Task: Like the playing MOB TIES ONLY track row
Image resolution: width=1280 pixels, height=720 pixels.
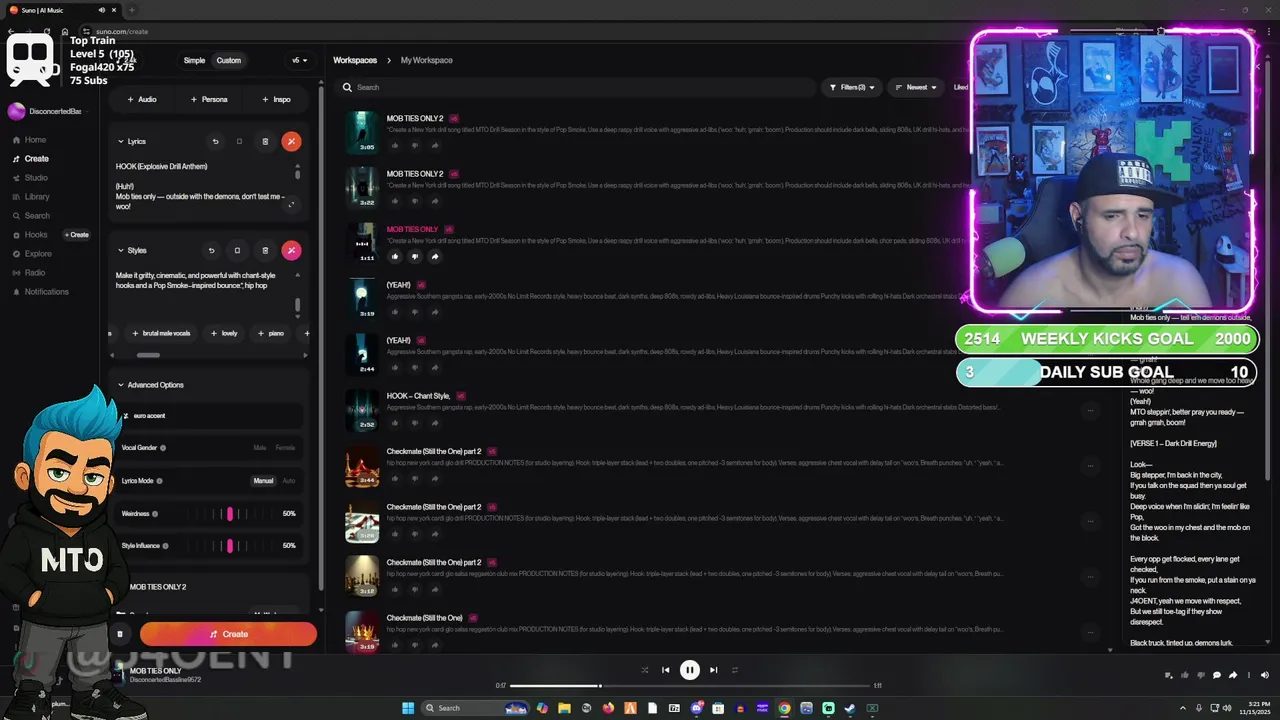Action: tap(394, 256)
